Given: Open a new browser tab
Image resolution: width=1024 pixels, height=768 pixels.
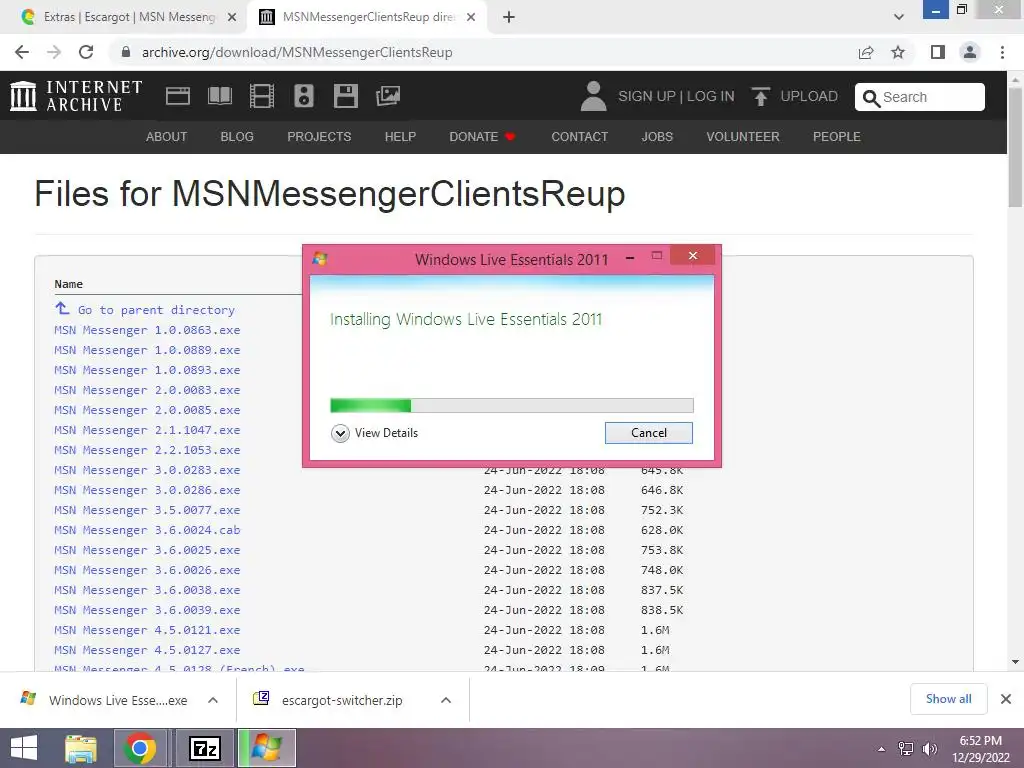Looking at the screenshot, I should [x=509, y=17].
